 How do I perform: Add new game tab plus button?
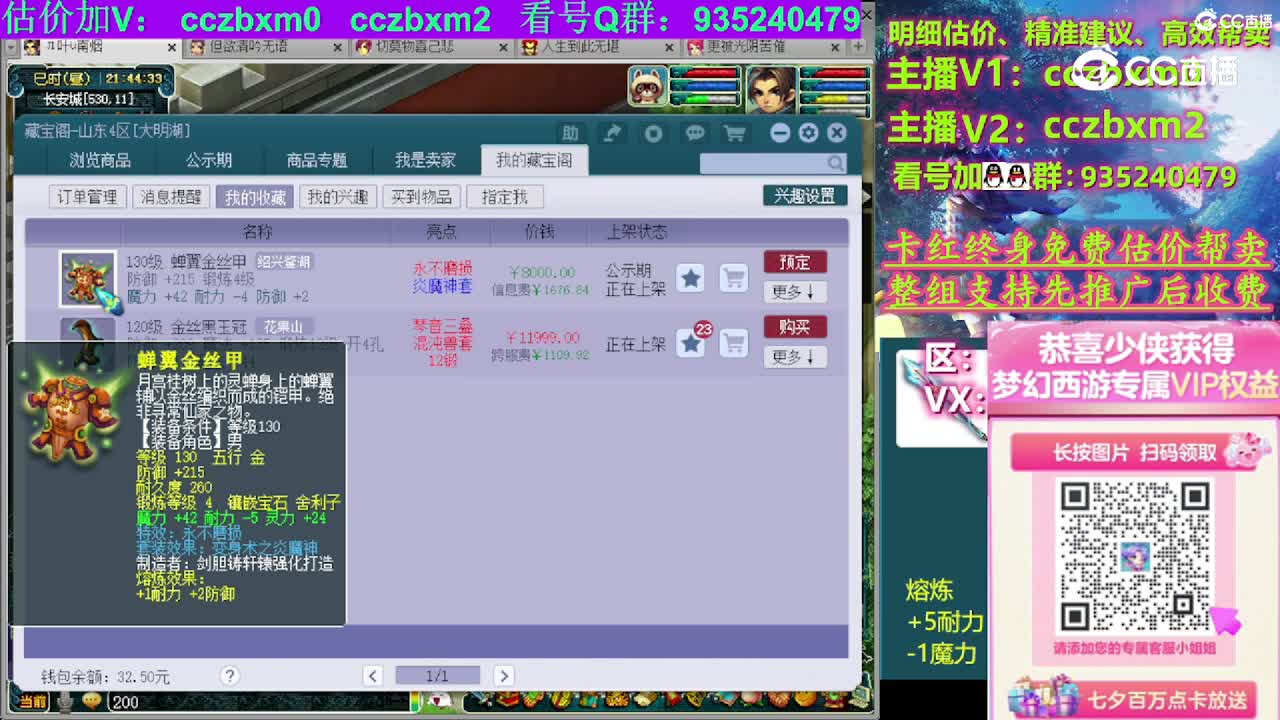[856, 46]
